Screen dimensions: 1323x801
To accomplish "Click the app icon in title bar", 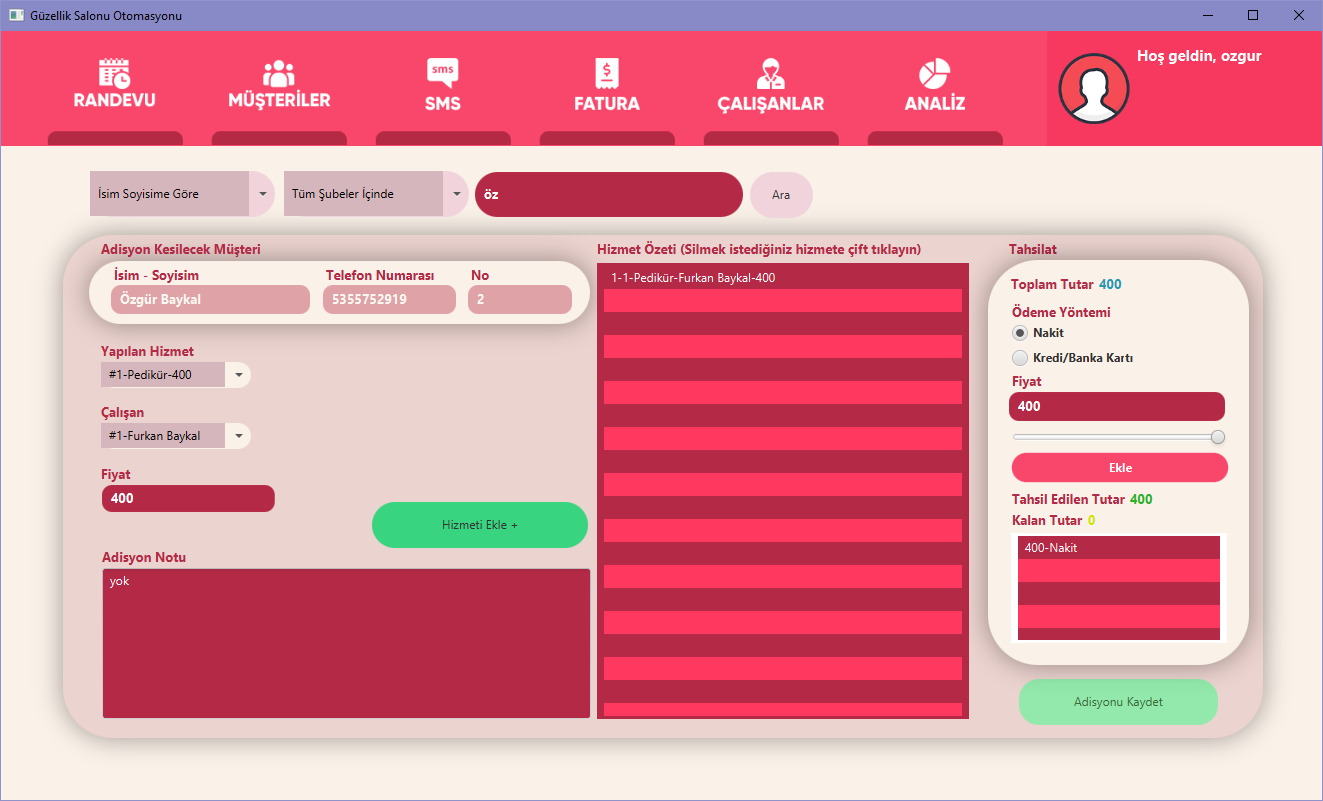I will pos(16,16).
